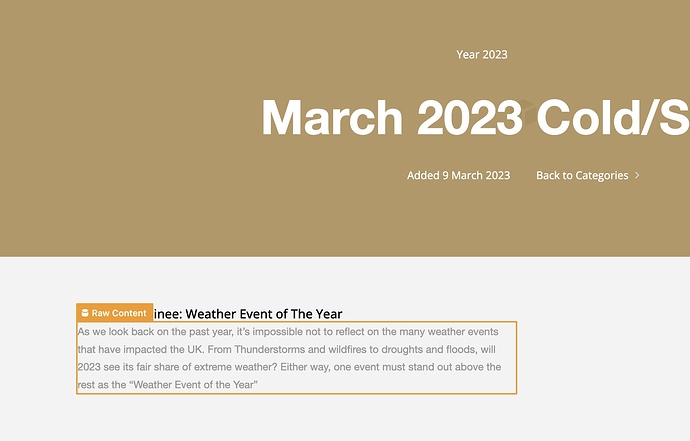Click the line starting that have impacted
Viewport: 690px width, 441px height.
[286, 350]
